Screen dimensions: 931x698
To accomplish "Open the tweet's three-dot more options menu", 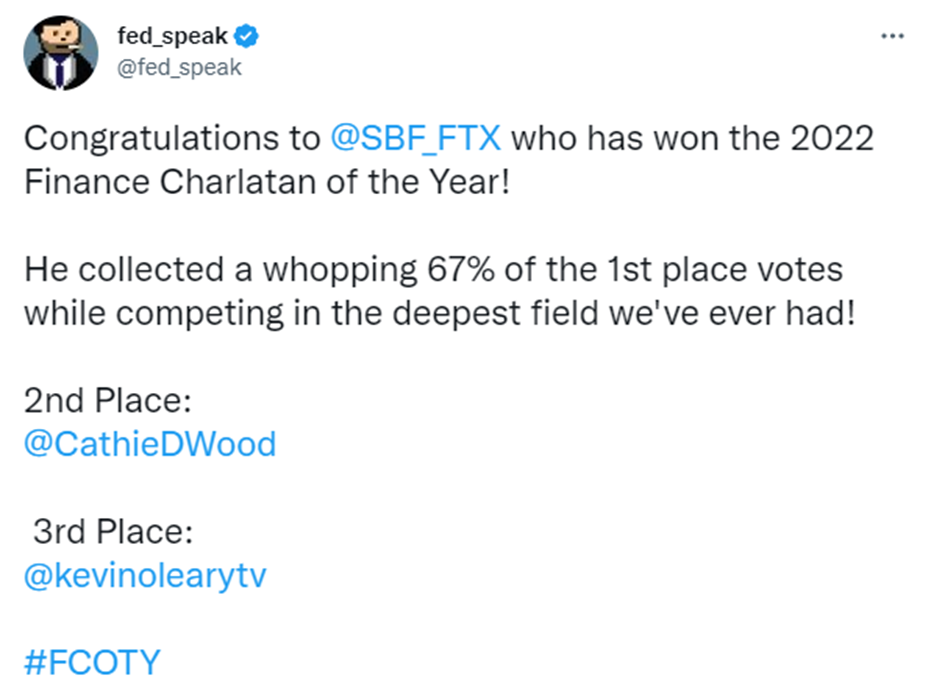I will 891,37.
